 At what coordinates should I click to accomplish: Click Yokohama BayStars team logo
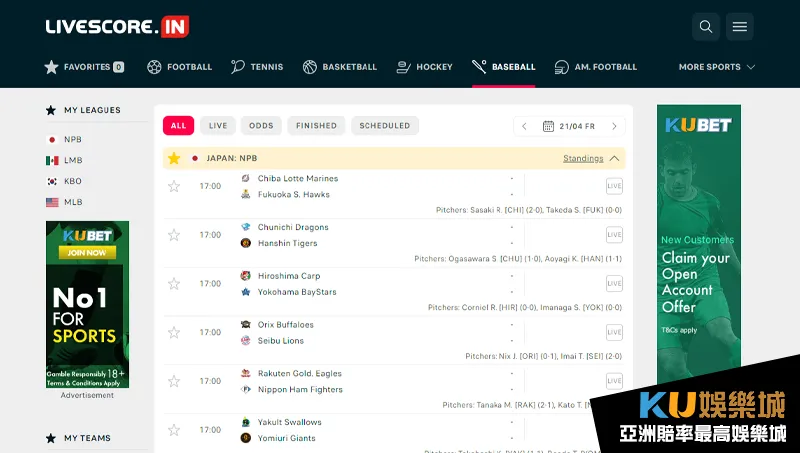[245, 292]
